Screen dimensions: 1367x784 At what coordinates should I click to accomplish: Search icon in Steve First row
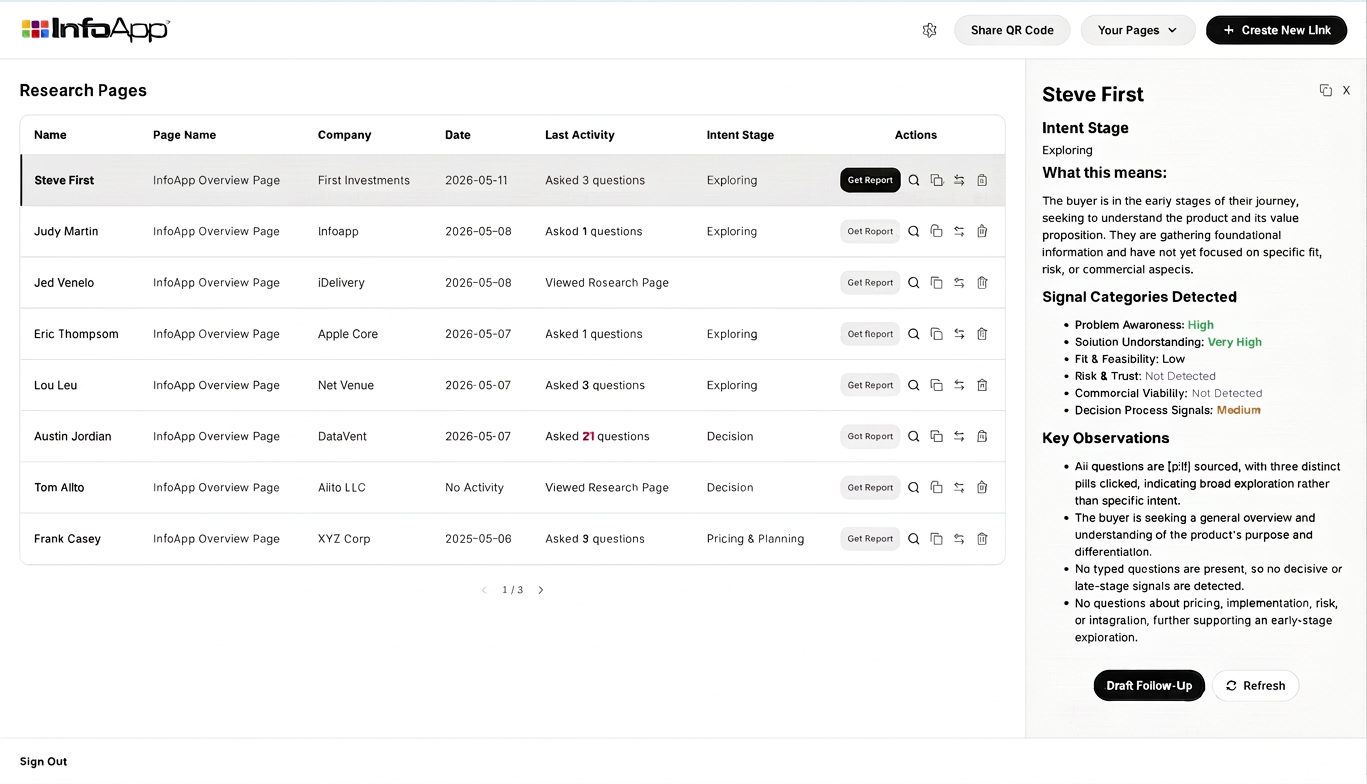click(913, 180)
